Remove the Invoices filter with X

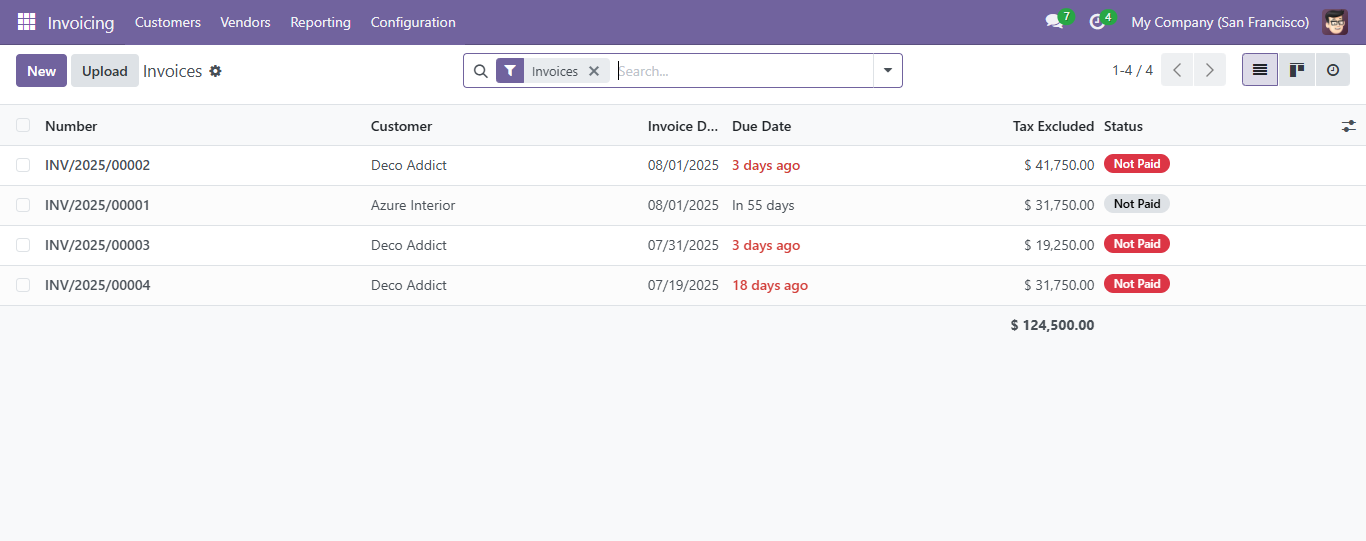pyautogui.click(x=594, y=71)
